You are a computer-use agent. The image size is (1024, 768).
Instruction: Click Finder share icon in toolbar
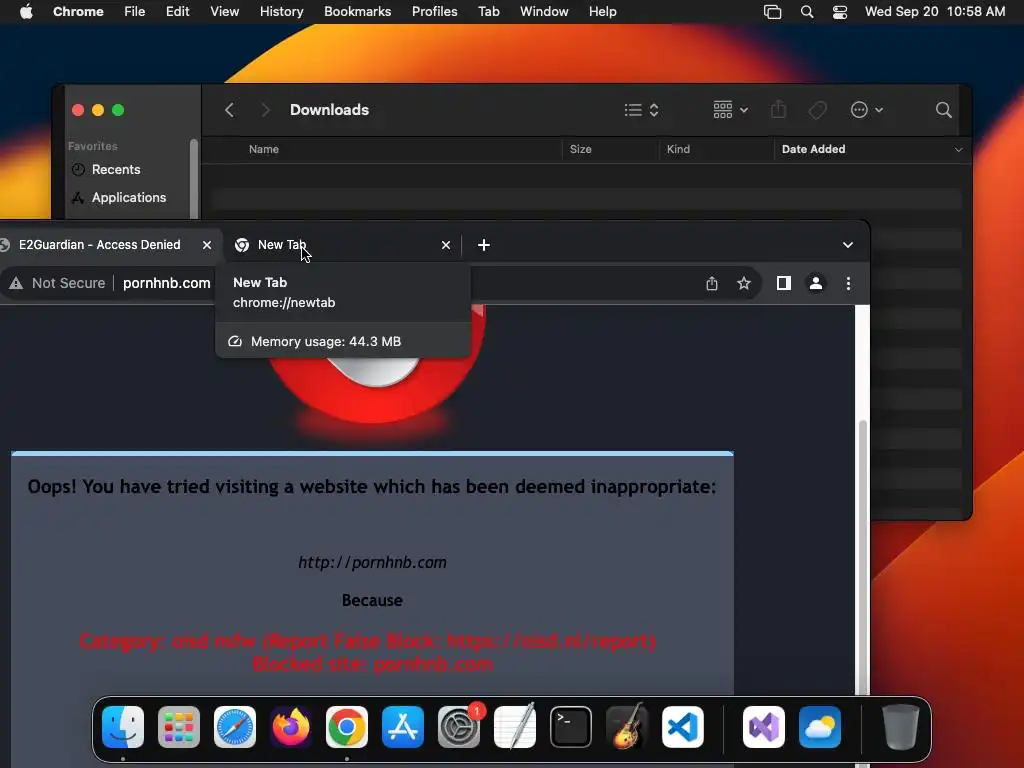point(778,109)
